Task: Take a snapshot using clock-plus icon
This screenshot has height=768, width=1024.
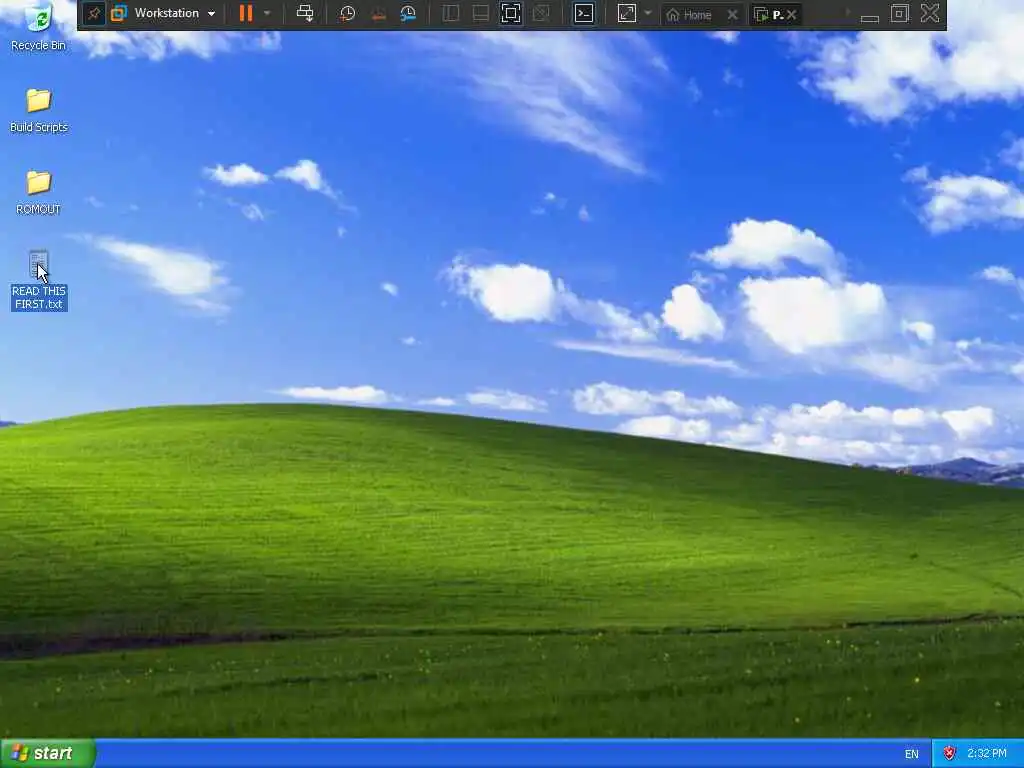Action: 347,14
